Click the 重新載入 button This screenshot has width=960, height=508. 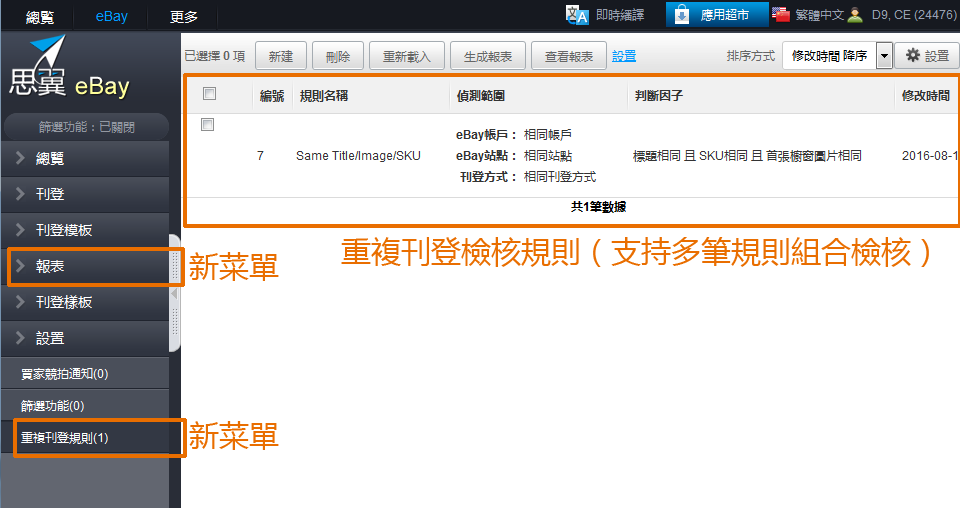pyautogui.click(x=407, y=56)
